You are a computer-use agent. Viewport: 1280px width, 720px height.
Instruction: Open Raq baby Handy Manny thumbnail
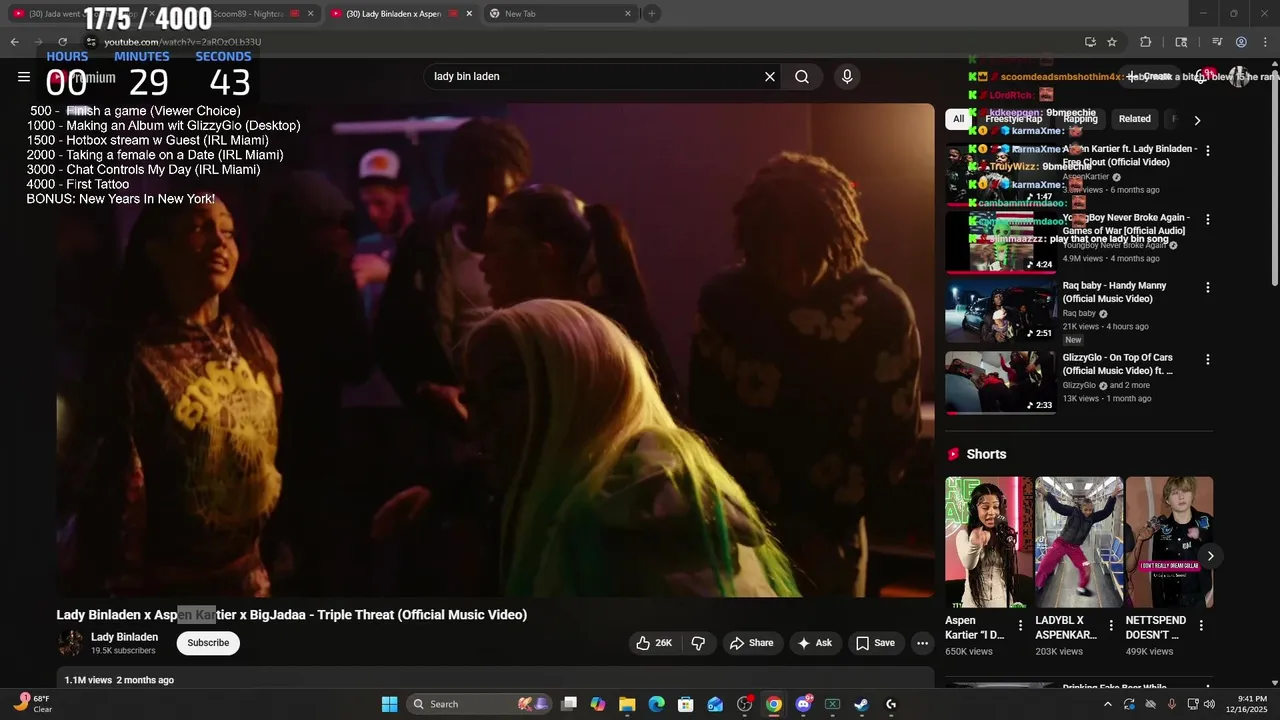(1000, 311)
